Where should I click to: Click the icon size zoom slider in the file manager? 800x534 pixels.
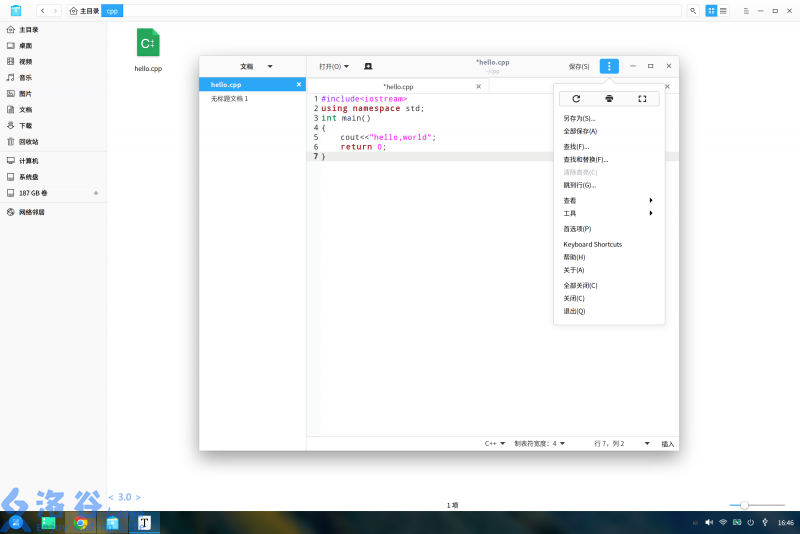point(744,505)
